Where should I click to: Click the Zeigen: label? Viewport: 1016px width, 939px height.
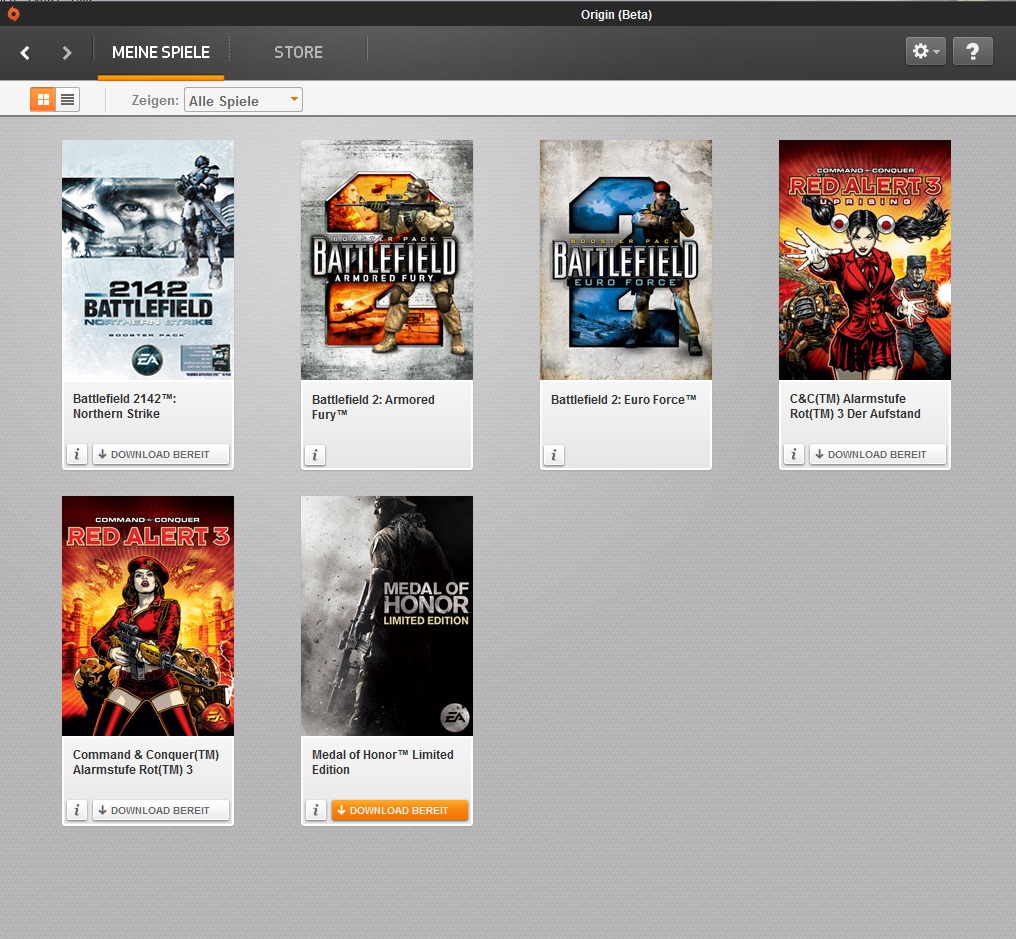click(155, 100)
